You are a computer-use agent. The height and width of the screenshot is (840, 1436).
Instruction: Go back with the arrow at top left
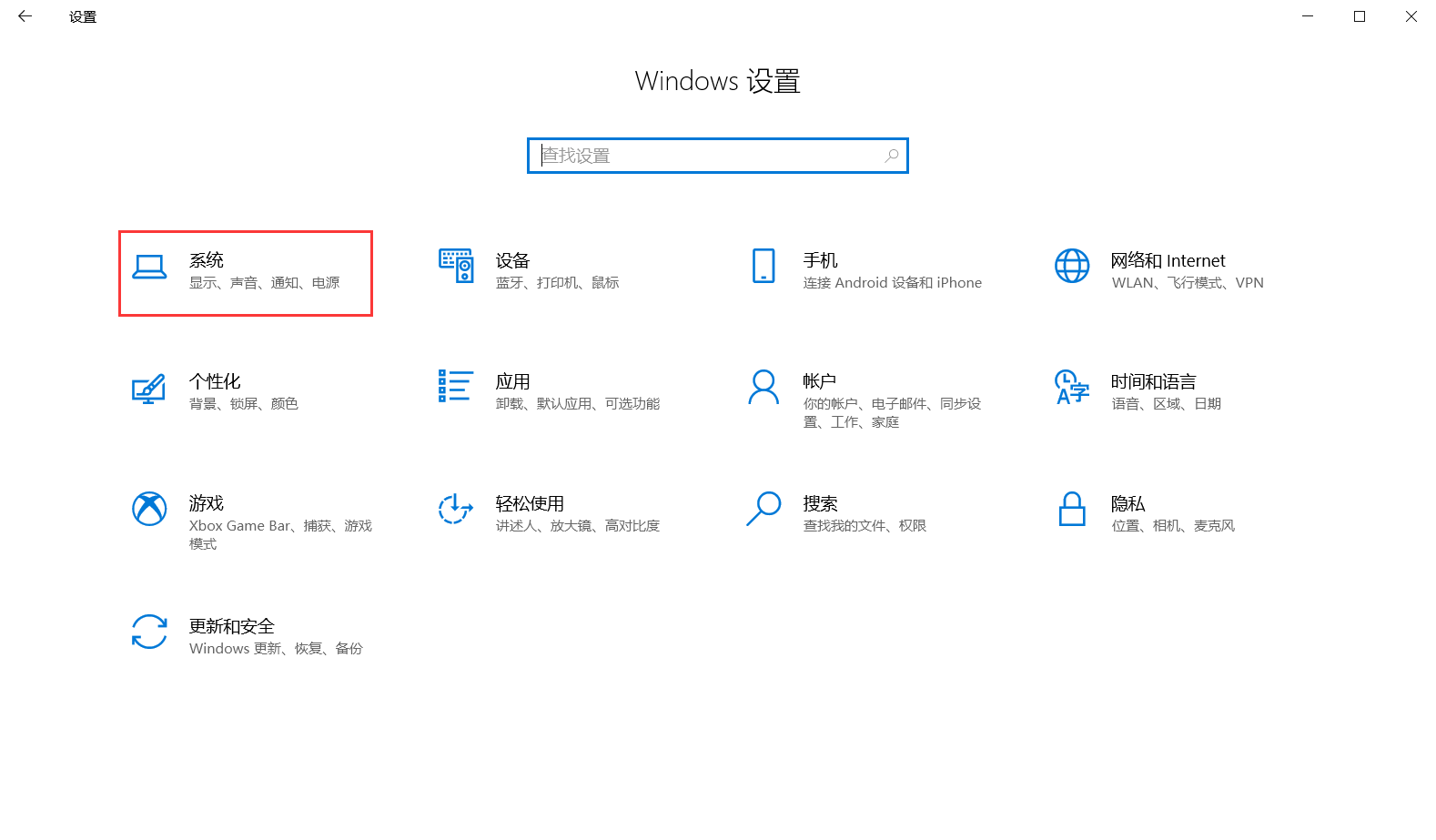tap(25, 16)
